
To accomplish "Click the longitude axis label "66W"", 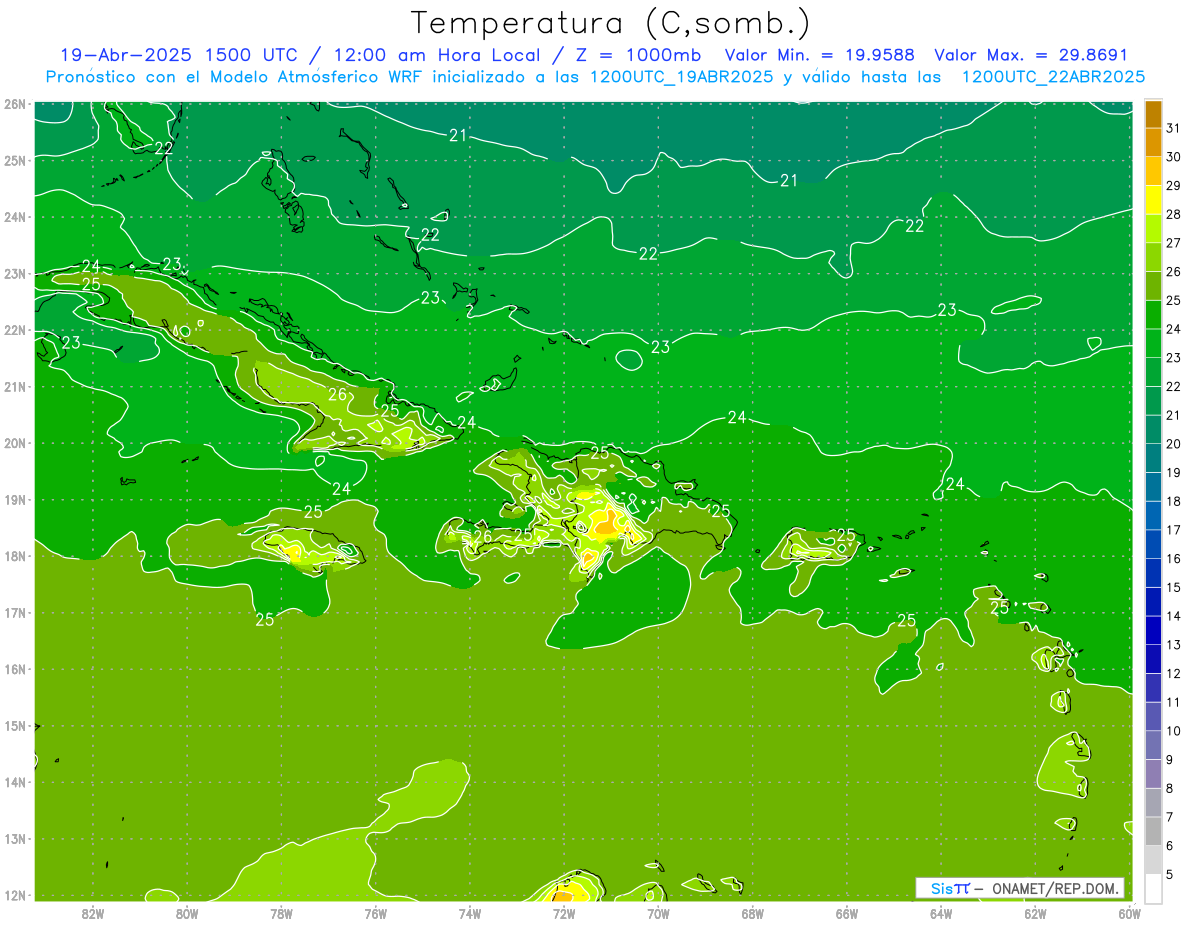I will point(846,913).
